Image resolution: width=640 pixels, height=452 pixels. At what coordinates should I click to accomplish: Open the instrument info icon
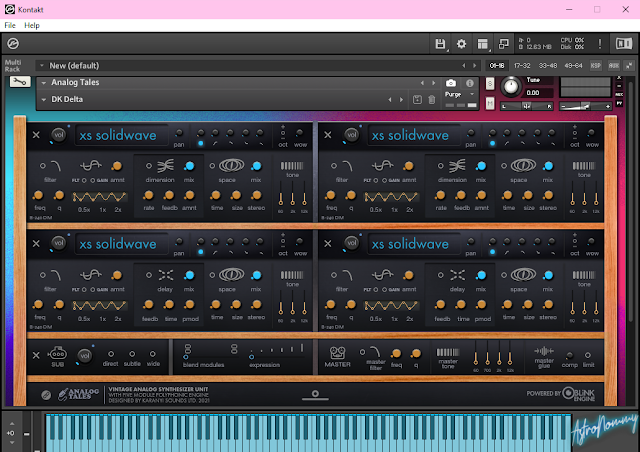click(470, 83)
